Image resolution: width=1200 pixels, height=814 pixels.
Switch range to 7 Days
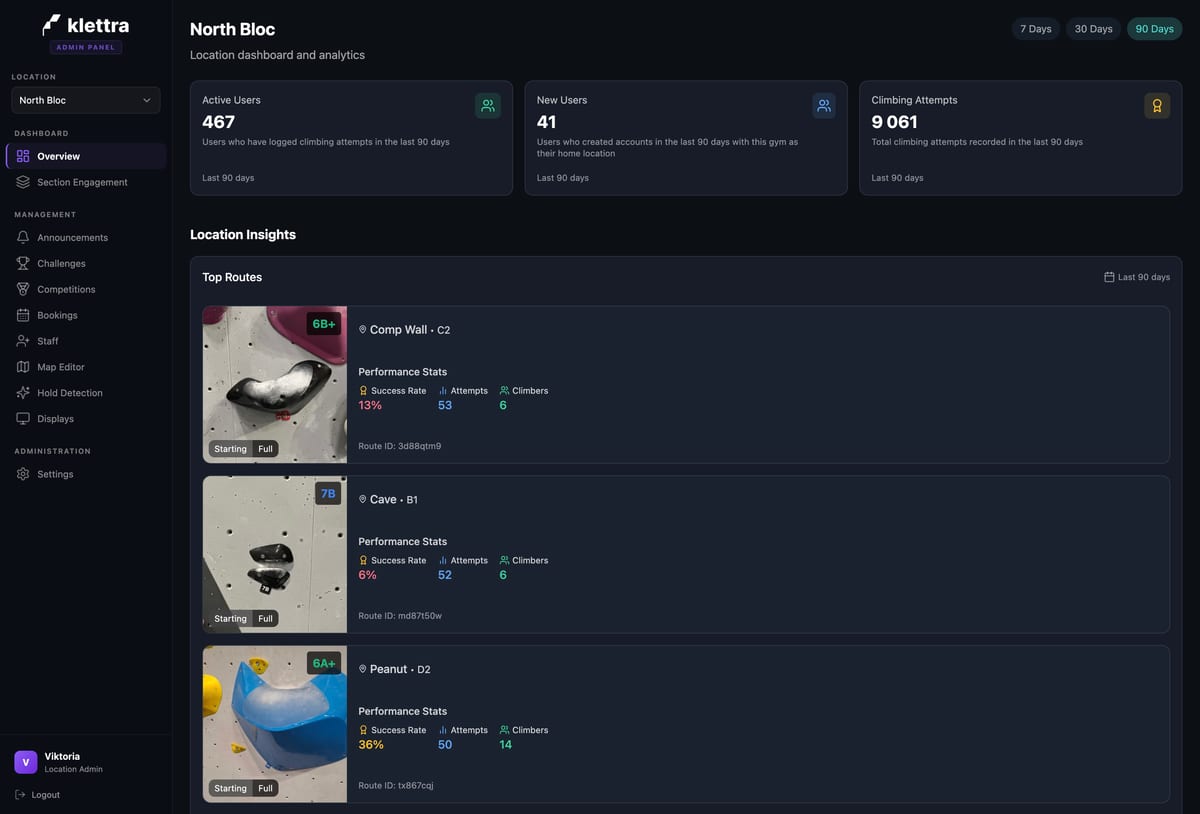[x=1035, y=29]
